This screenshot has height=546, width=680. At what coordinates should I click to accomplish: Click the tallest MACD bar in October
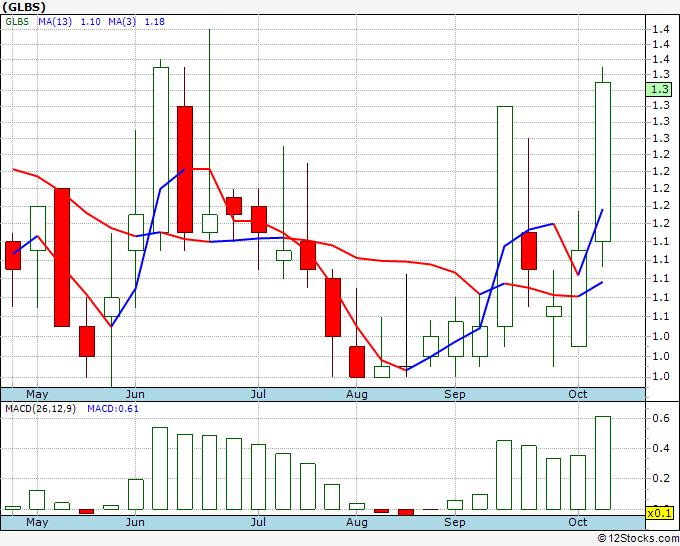(x=603, y=463)
